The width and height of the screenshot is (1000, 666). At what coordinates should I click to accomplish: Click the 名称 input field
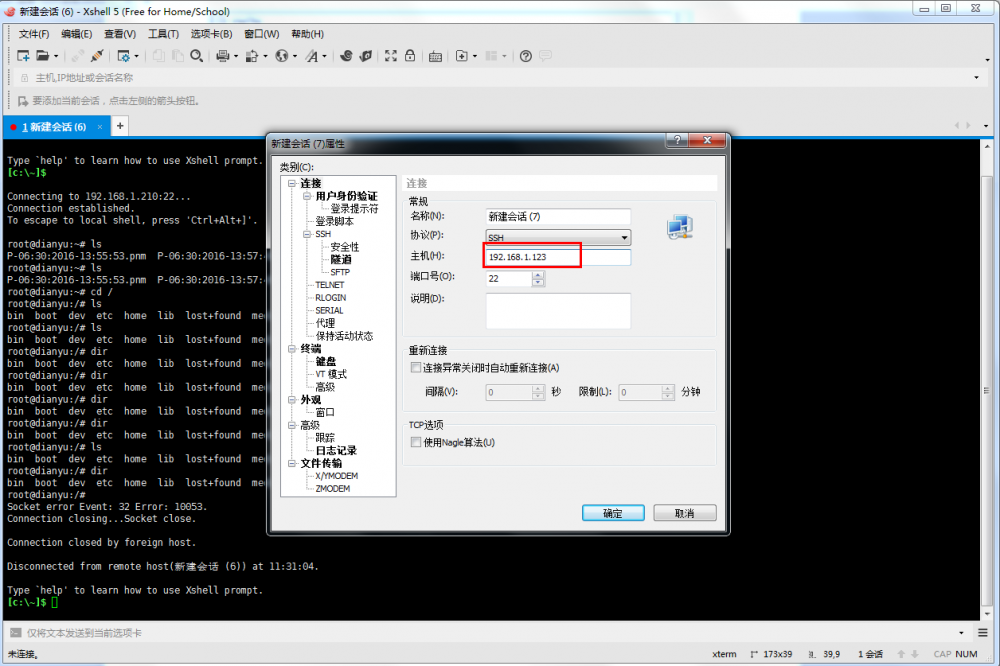558,216
